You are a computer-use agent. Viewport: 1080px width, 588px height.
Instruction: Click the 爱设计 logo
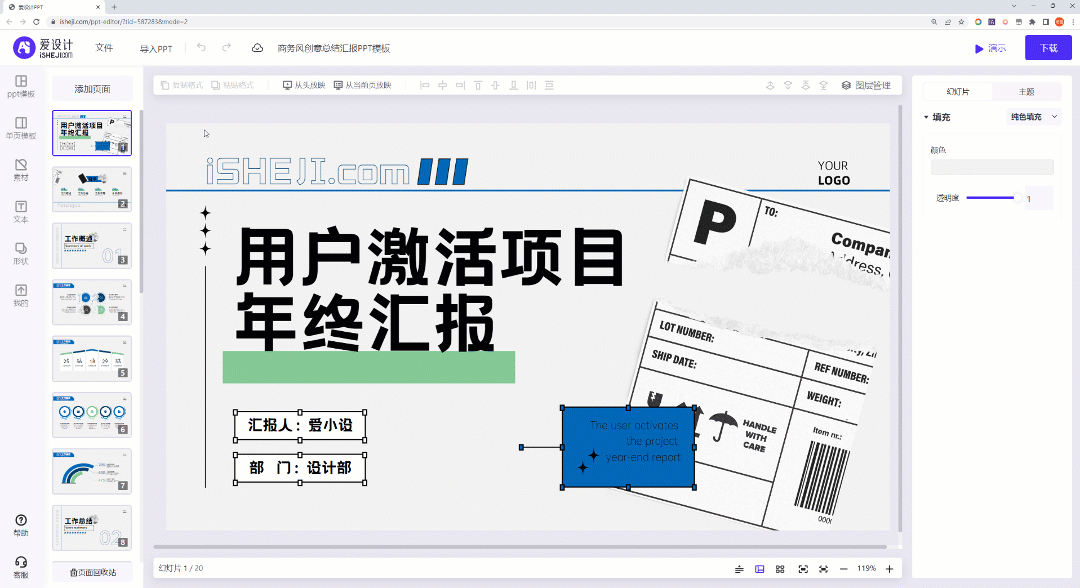point(43,48)
